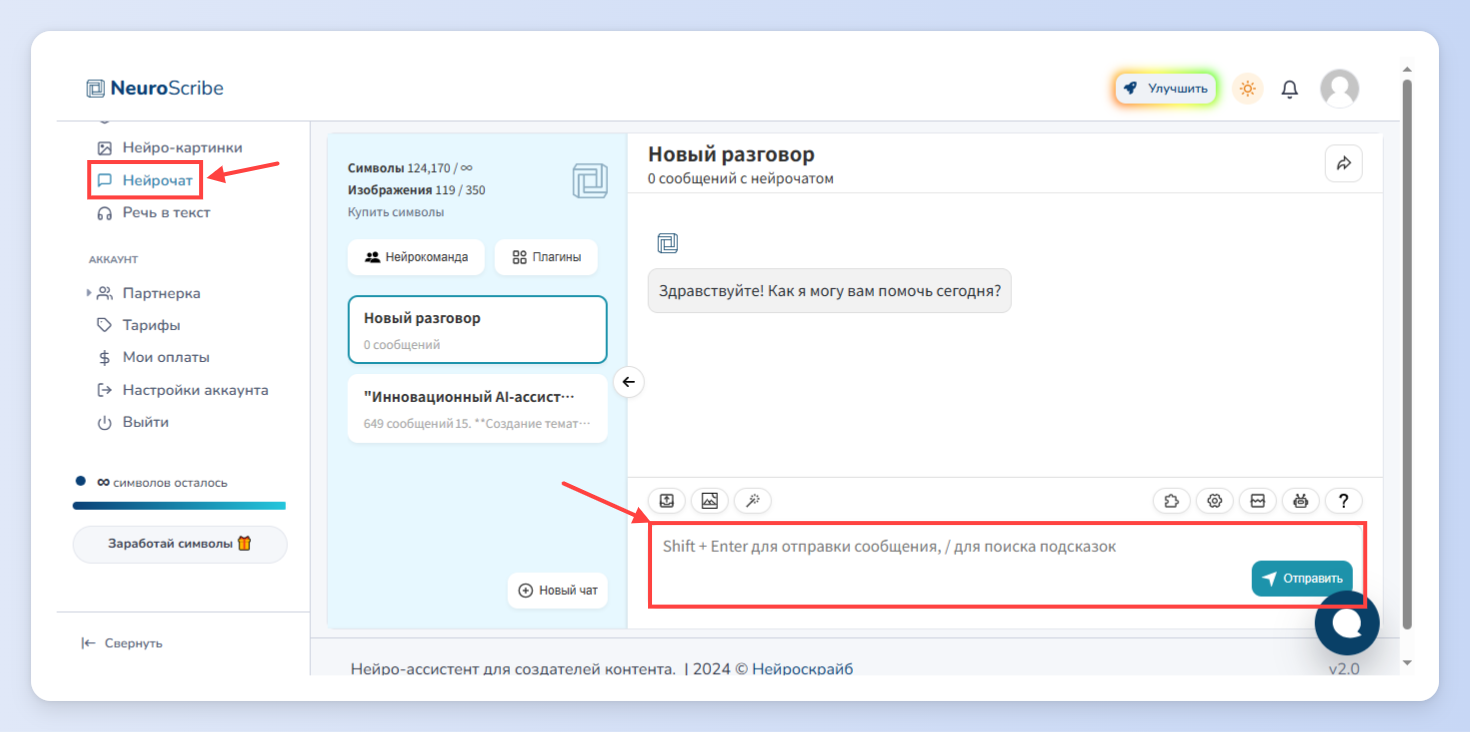Click the Улучшить upgrade button
Image resolution: width=1470 pixels, height=732 pixels.
pyautogui.click(x=1166, y=88)
